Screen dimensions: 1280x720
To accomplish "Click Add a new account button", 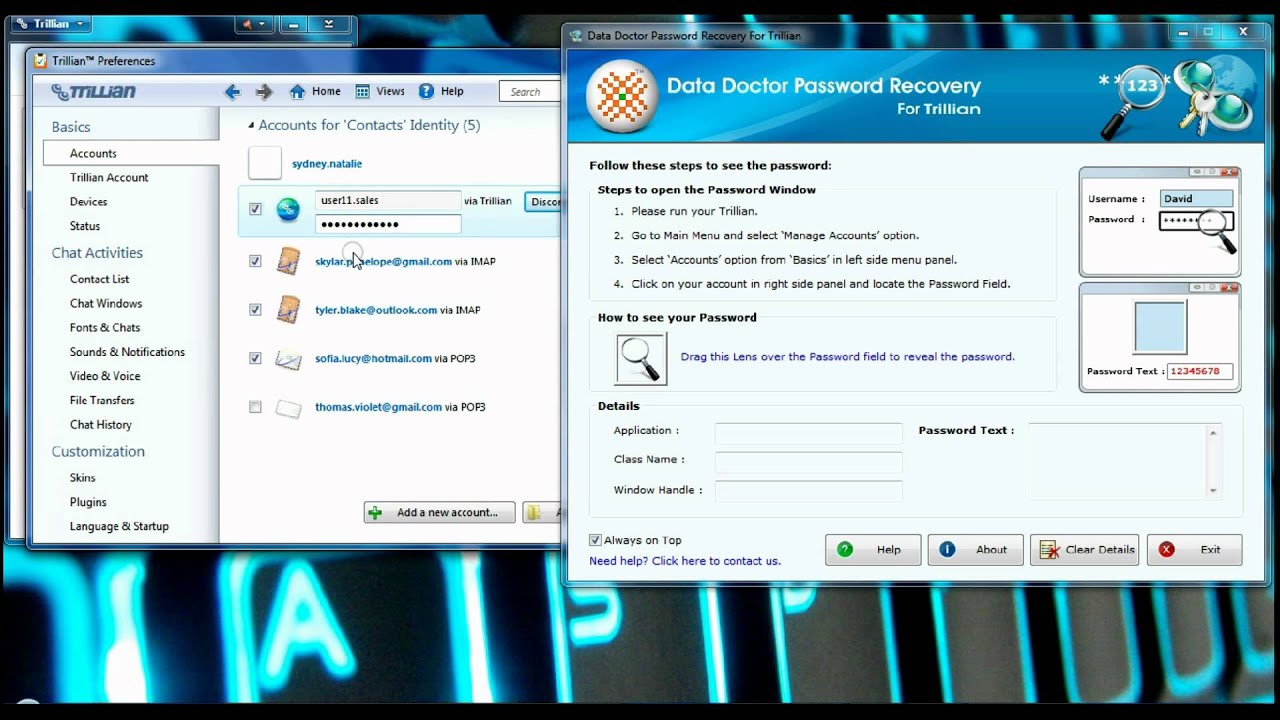I will tap(439, 512).
